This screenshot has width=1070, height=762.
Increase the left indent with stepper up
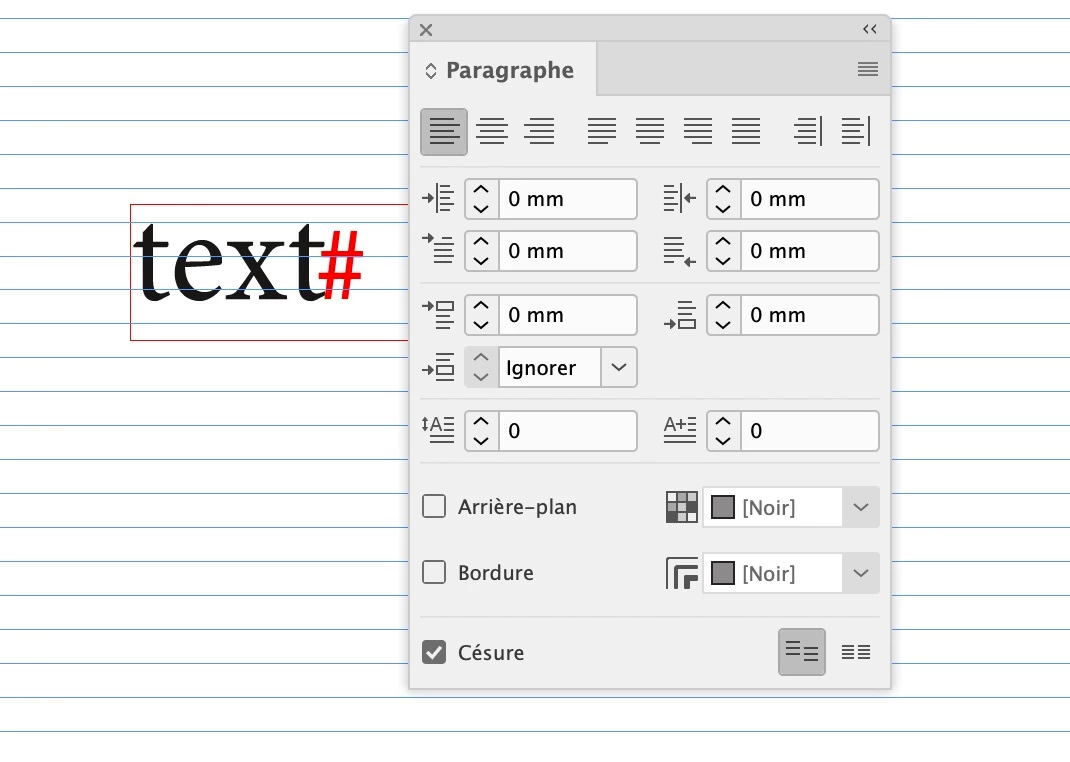click(481, 190)
